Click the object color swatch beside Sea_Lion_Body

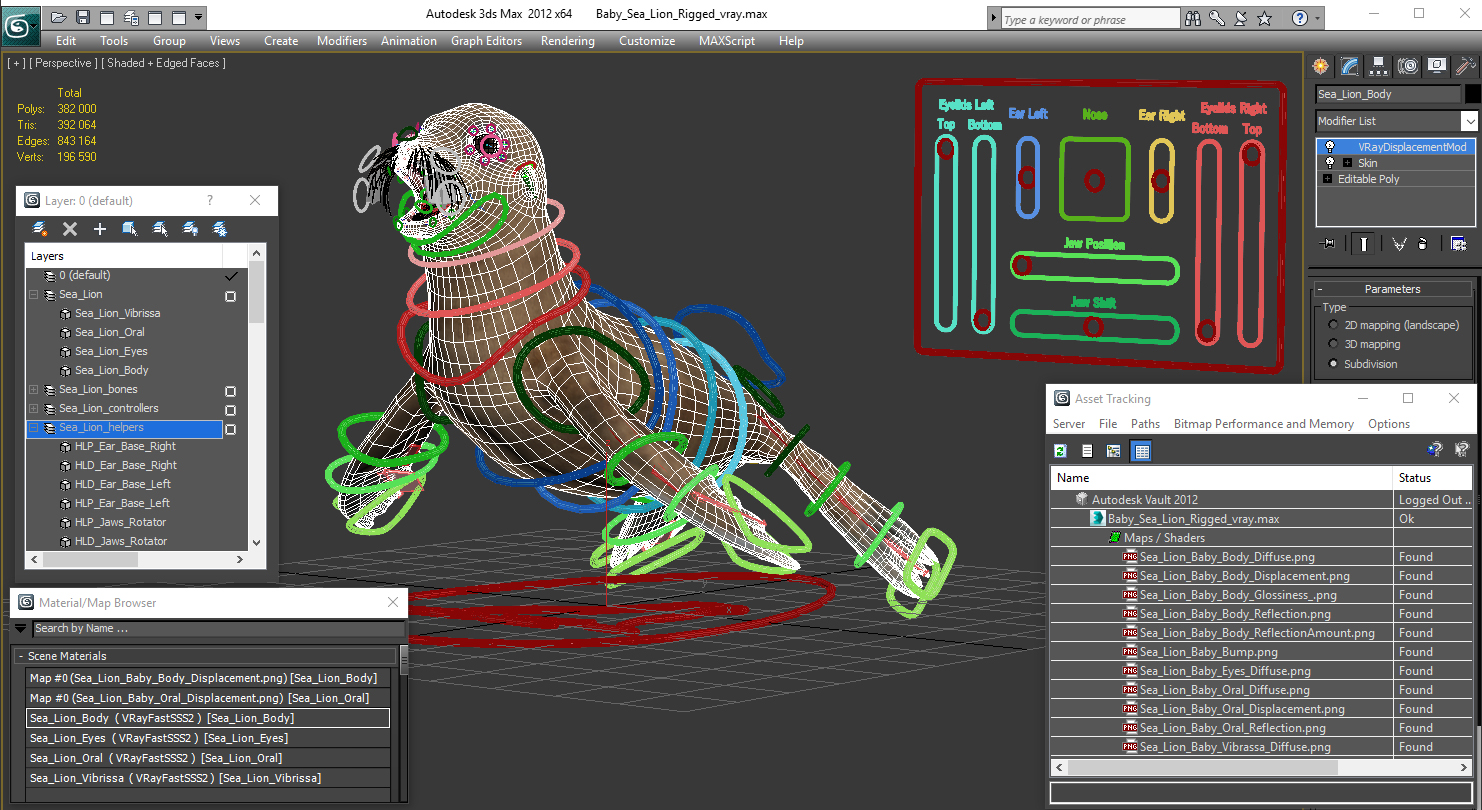[1472, 94]
